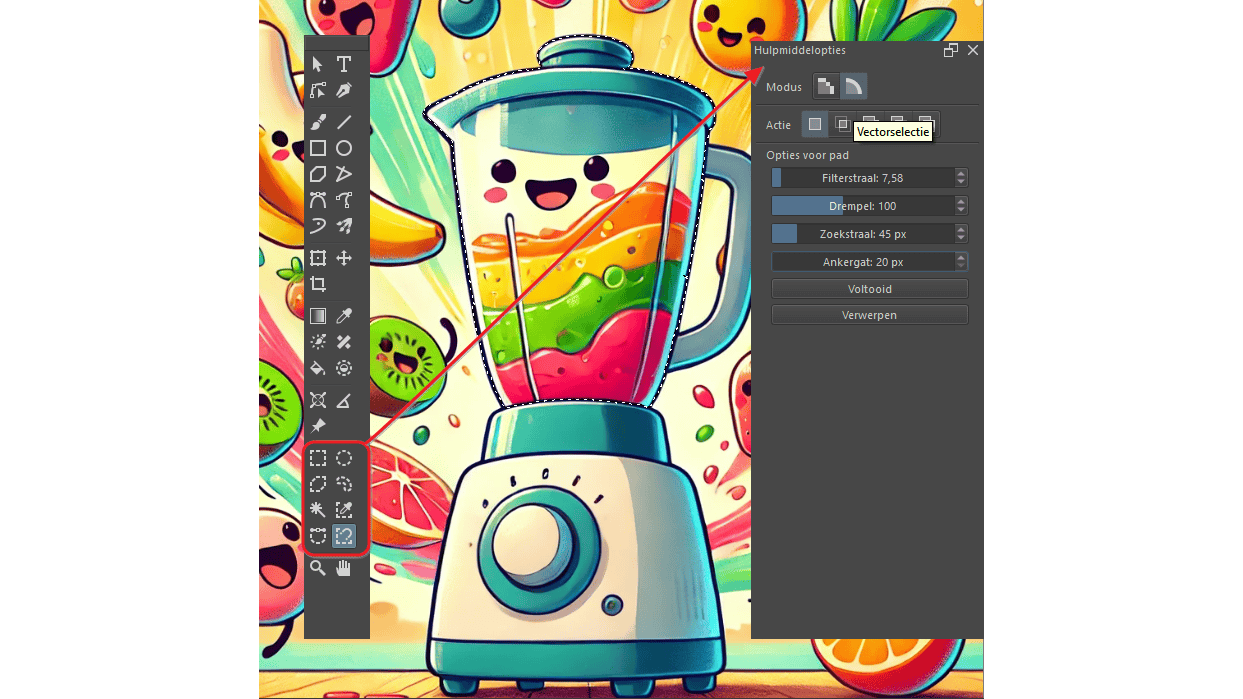Switch Modus to pixel selection
The height and width of the screenshot is (699, 1243).
click(825, 86)
